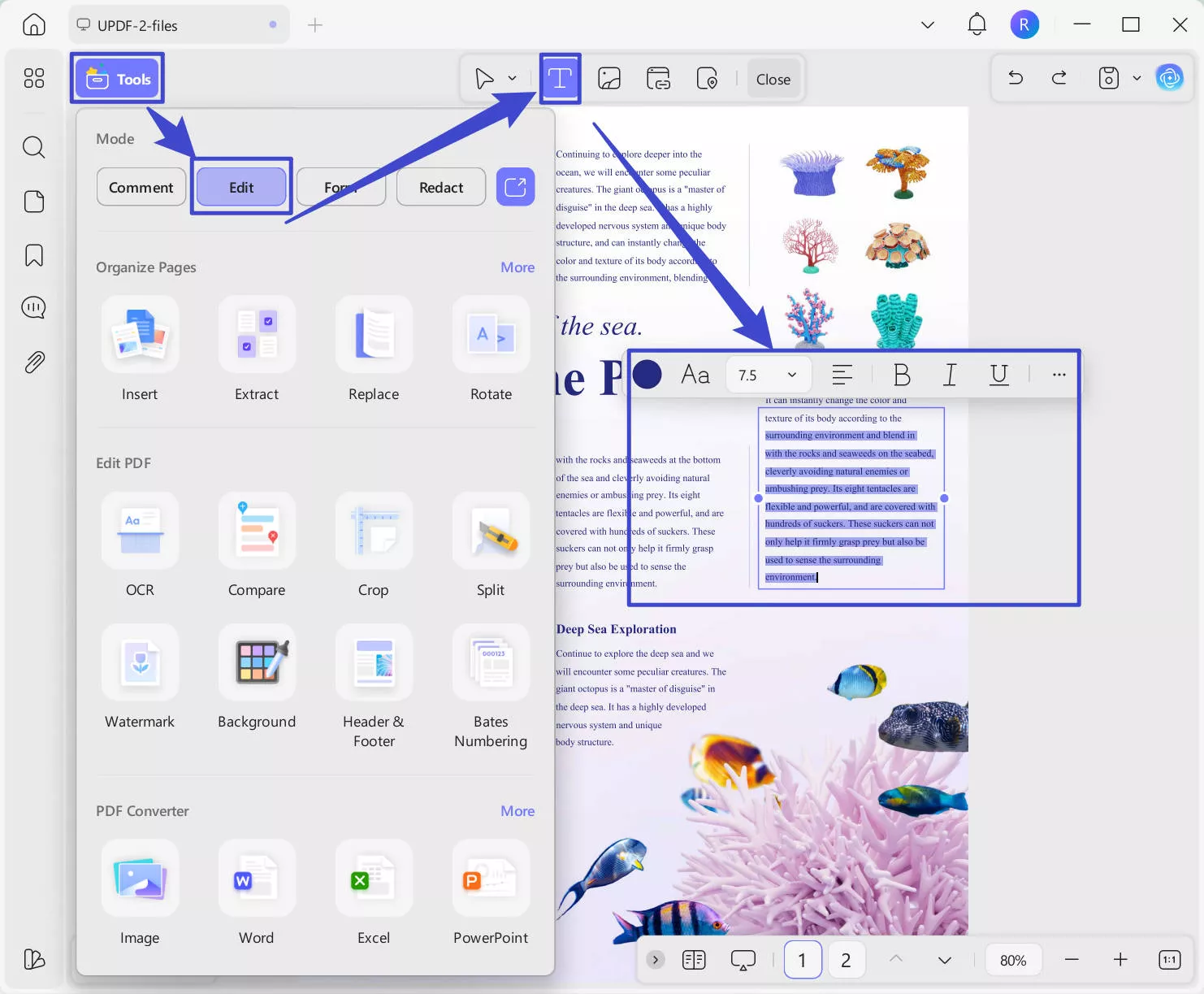Open more text formatting options
Screen dimensions: 1204x994
1059,375
